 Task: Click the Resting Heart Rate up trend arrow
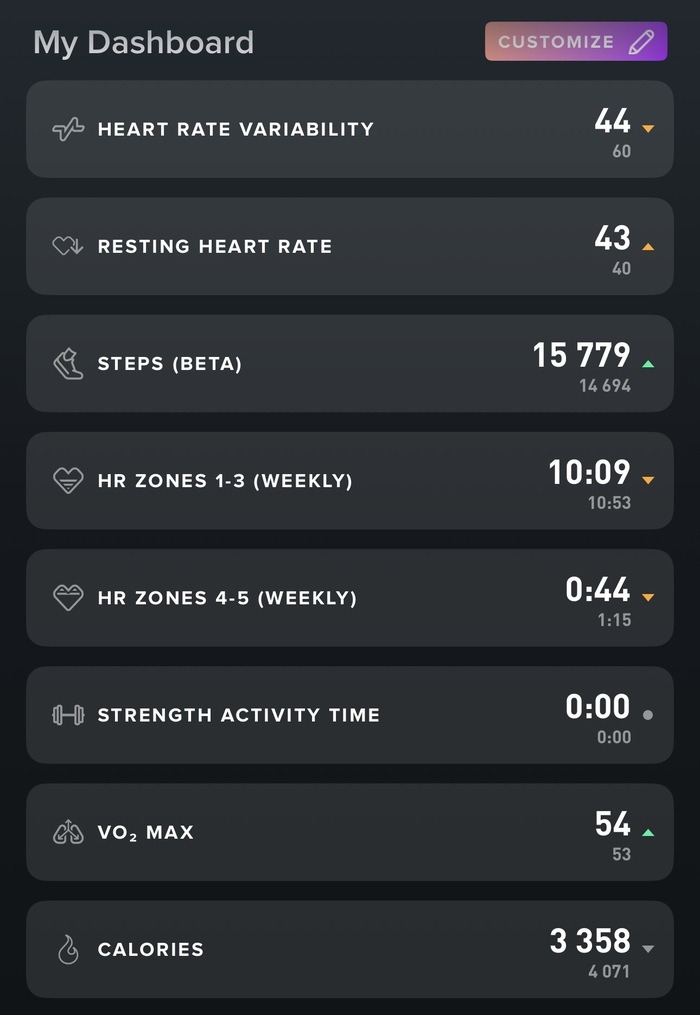(648, 246)
